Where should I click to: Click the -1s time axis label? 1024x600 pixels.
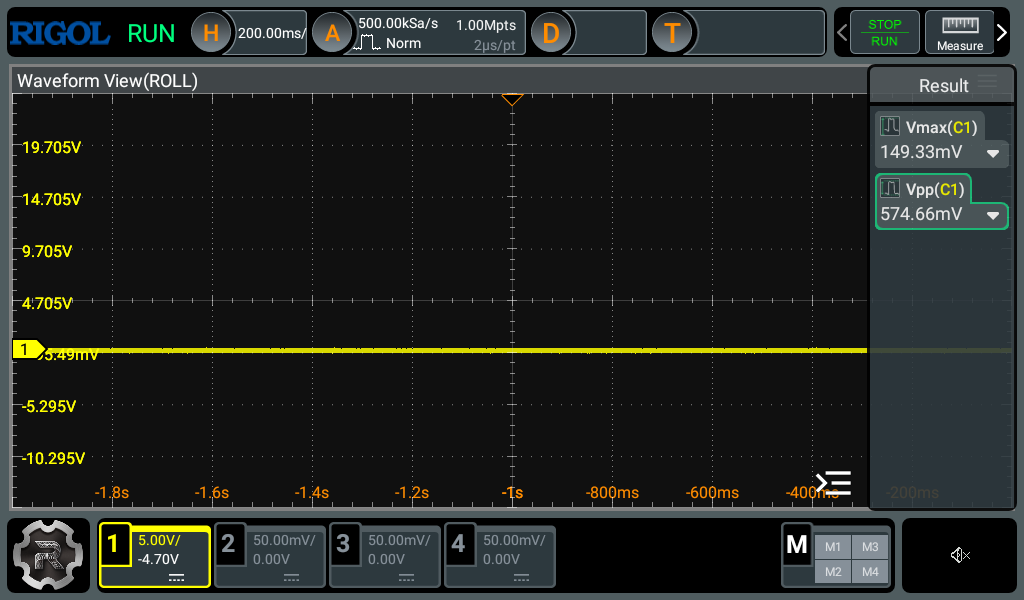[x=512, y=493]
